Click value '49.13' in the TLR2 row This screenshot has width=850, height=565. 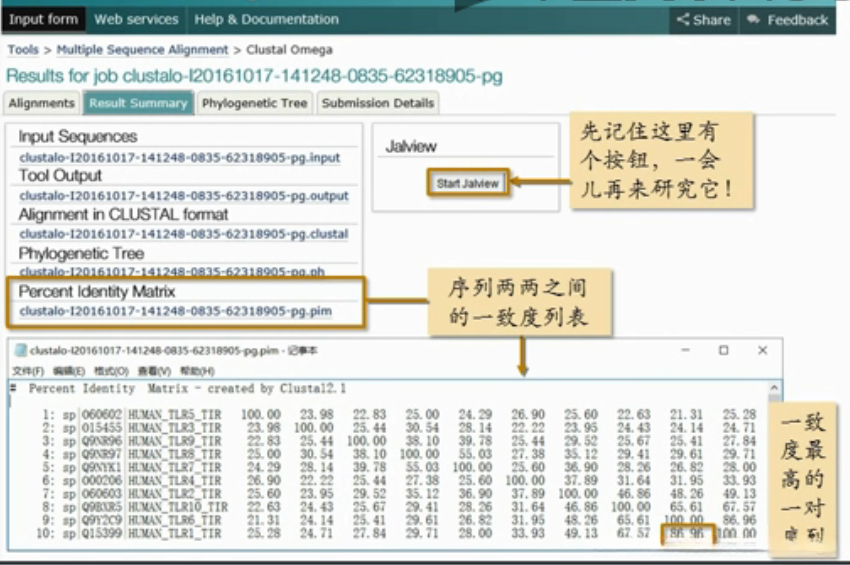pyautogui.click(x=739, y=494)
